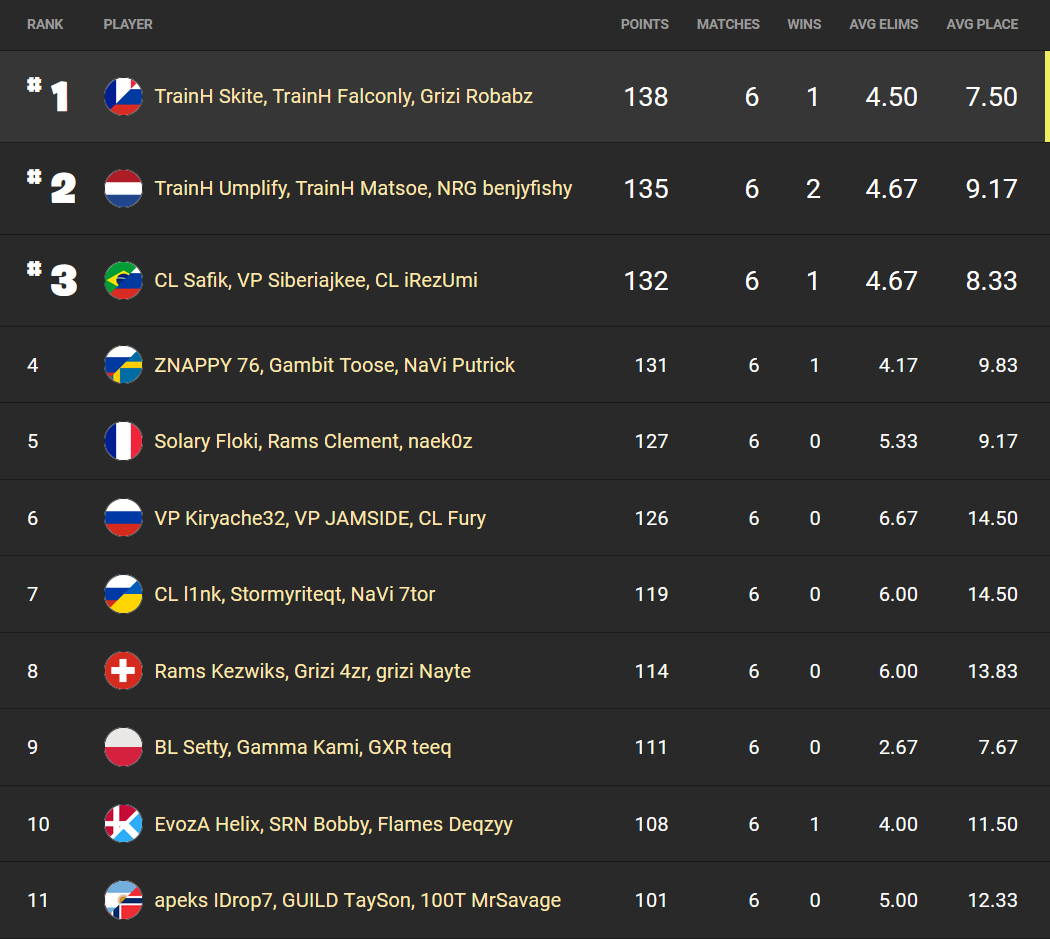Sort leaderboard by AVG ELIMS header
The height and width of the screenshot is (939, 1050).
point(884,24)
